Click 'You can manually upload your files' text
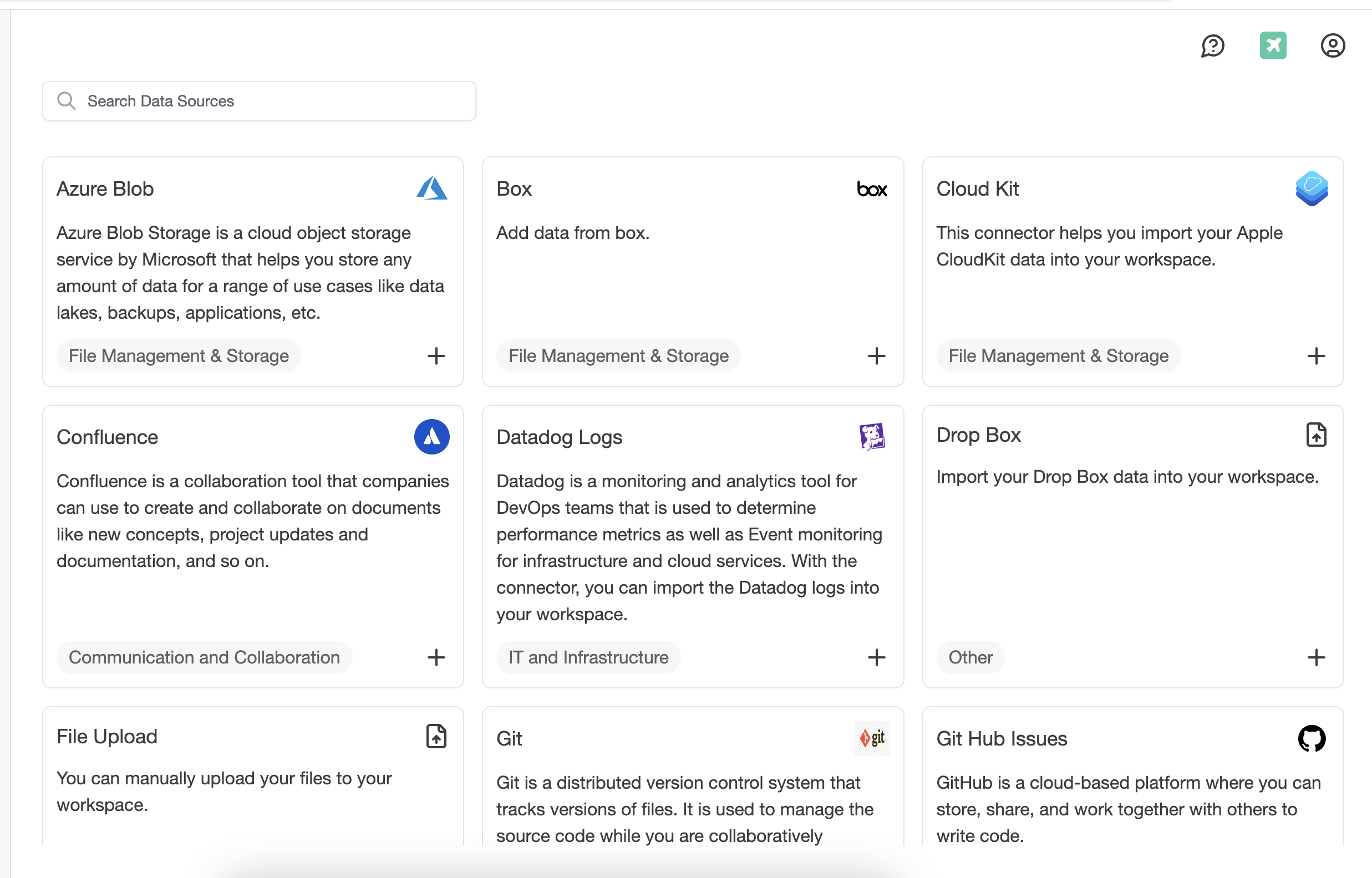The width and height of the screenshot is (1372, 878). (x=224, y=792)
